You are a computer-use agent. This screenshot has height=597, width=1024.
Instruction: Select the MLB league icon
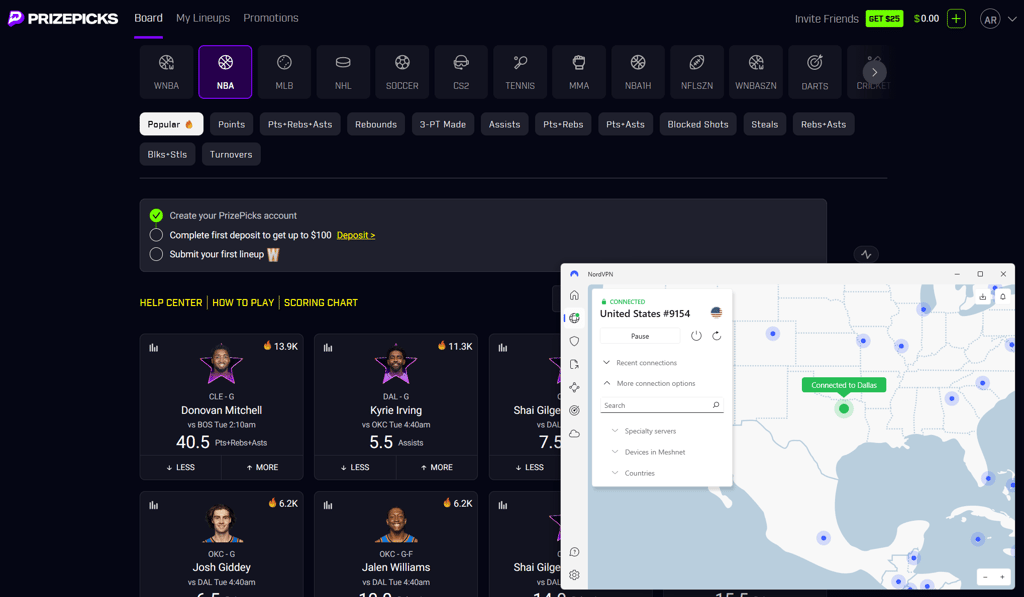click(284, 72)
